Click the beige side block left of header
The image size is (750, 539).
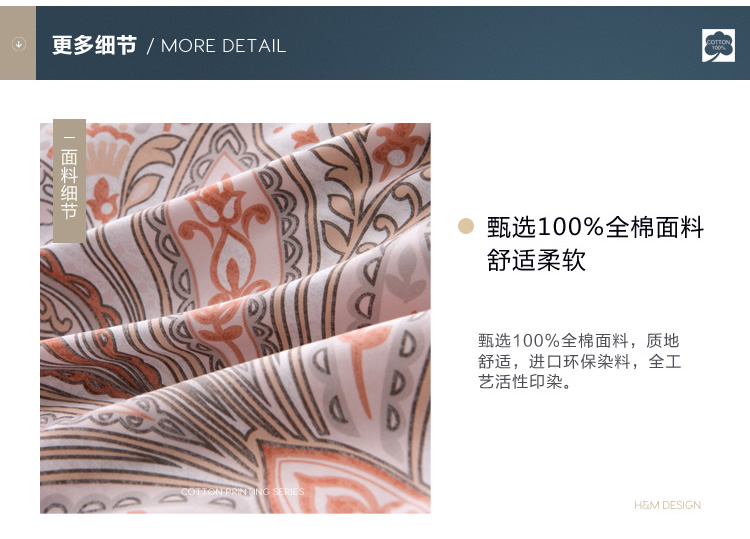(x=18, y=43)
